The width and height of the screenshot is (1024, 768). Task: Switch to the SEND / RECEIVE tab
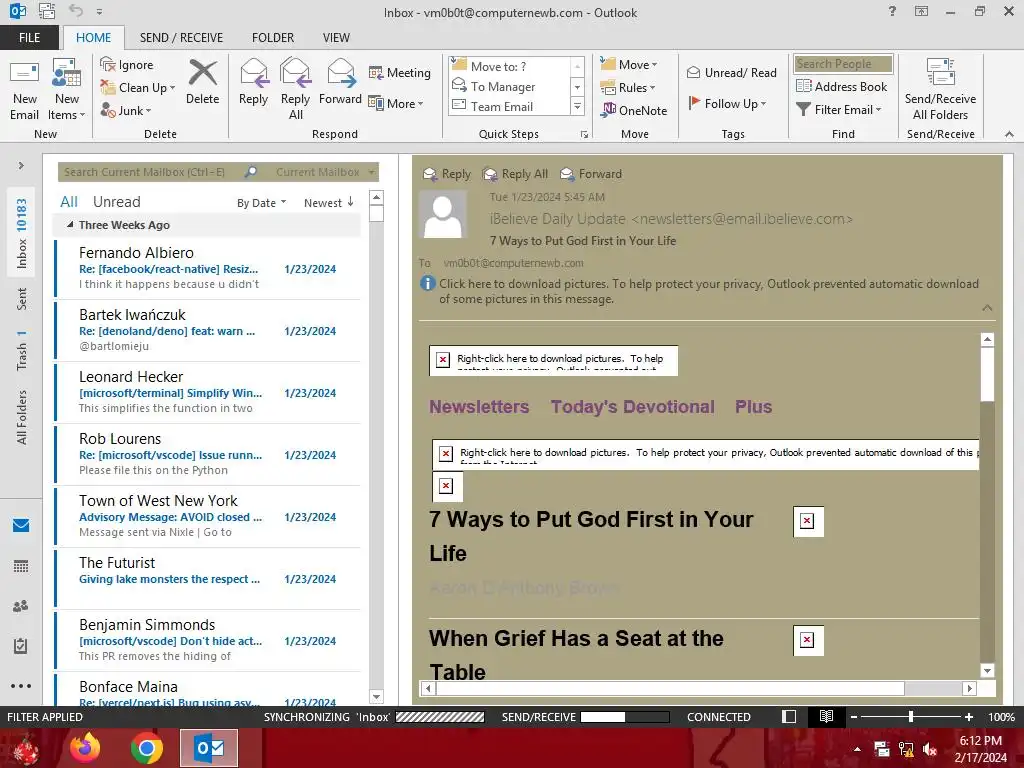tap(181, 38)
